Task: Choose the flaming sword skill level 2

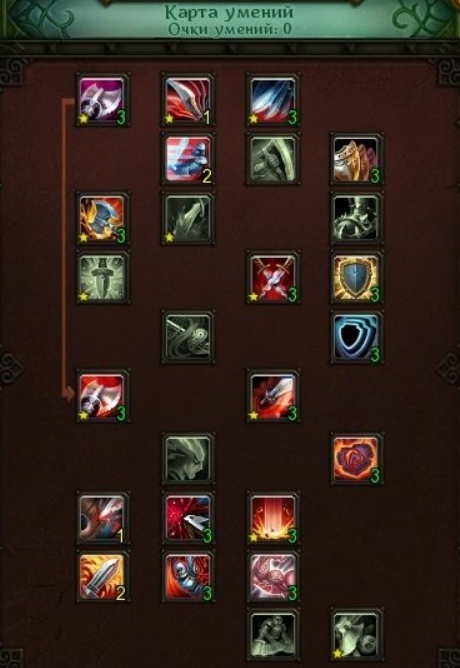Action: 103,577
